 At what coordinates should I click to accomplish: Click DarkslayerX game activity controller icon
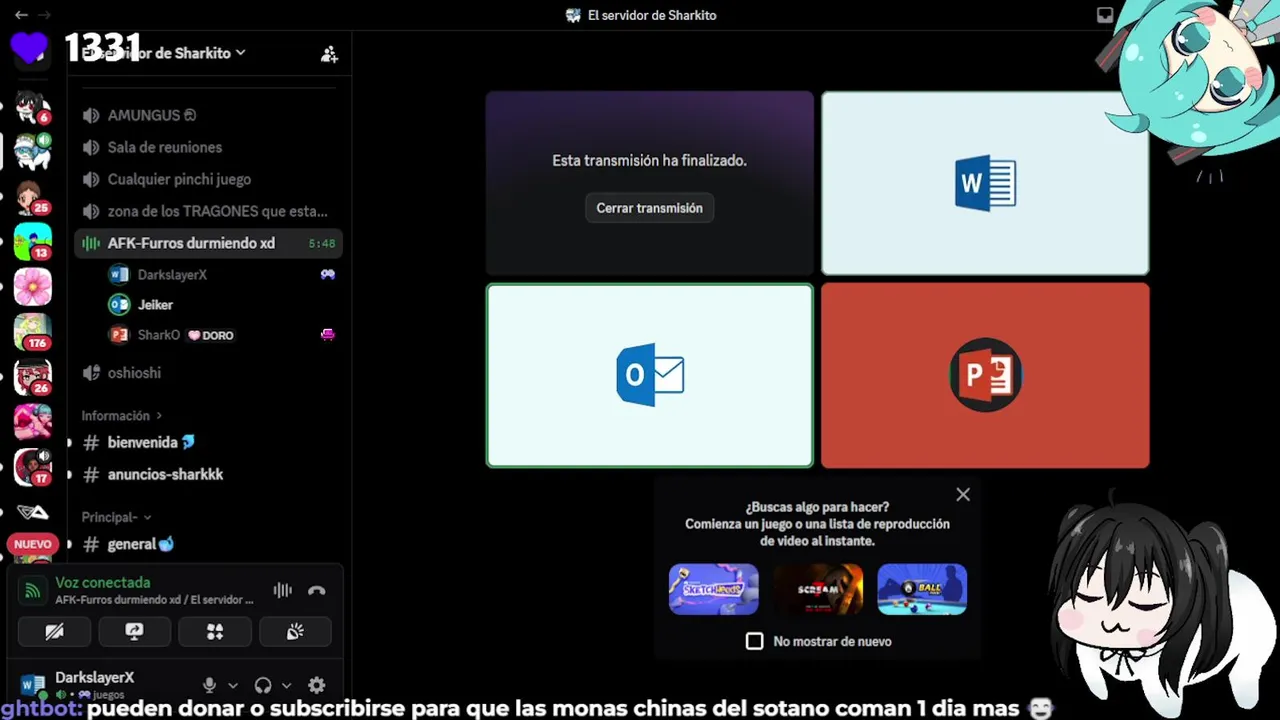click(x=327, y=274)
